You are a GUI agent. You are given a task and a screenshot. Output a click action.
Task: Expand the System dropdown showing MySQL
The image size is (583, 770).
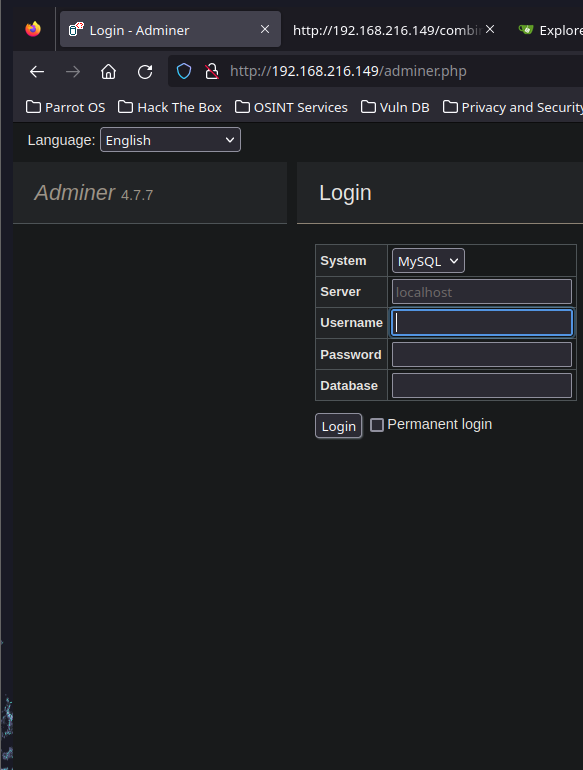coord(428,261)
